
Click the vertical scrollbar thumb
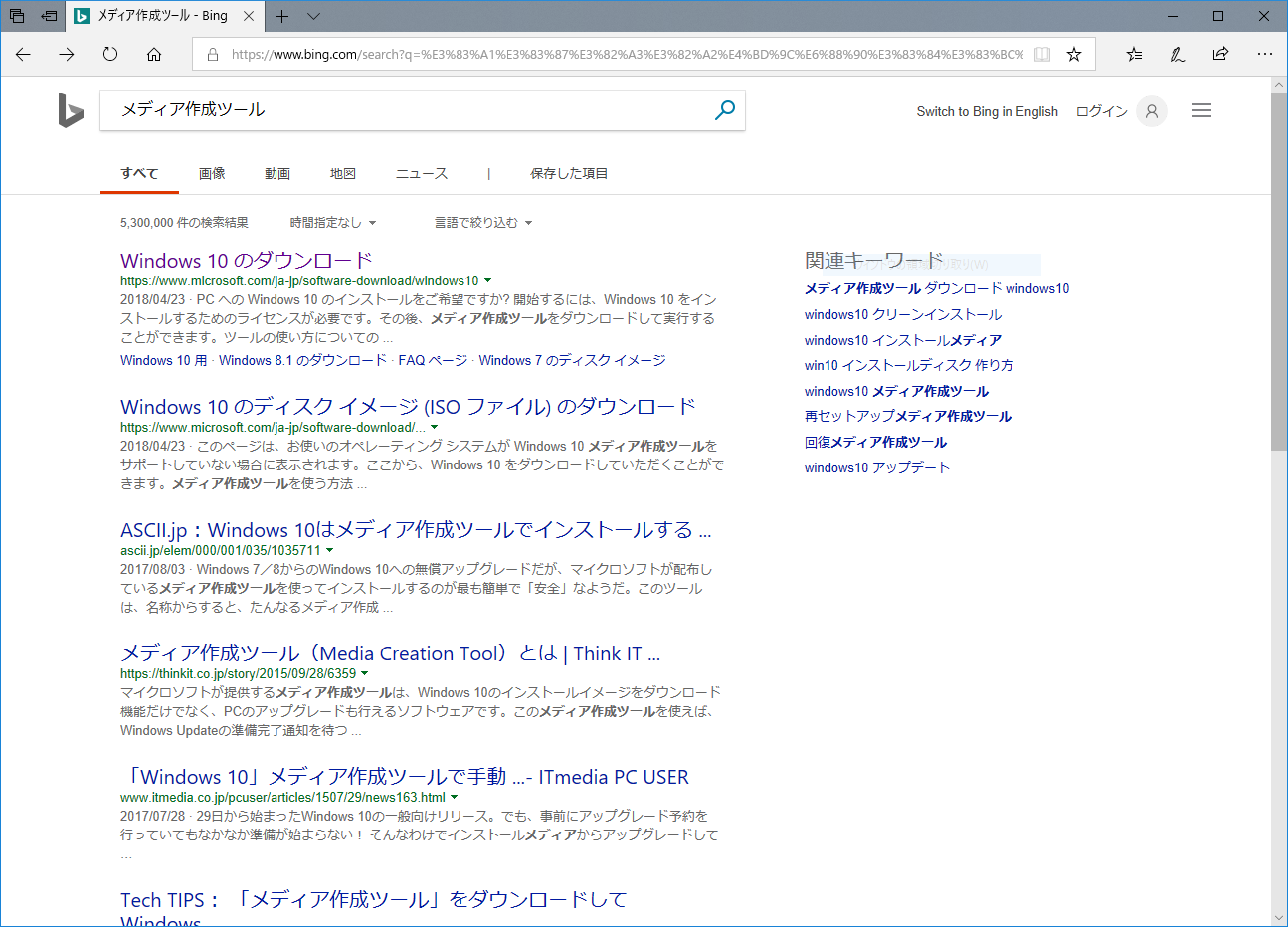point(1279,274)
